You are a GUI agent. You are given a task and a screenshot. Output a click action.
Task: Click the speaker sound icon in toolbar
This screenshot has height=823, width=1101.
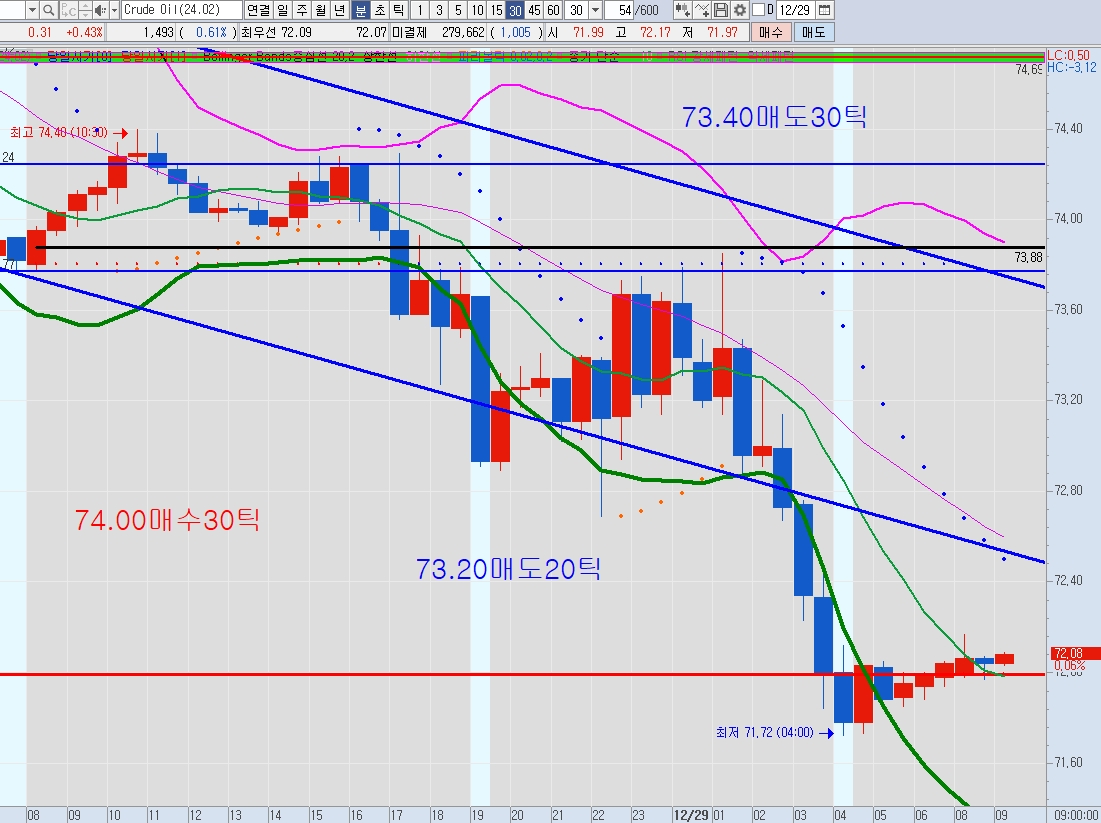click(x=99, y=10)
